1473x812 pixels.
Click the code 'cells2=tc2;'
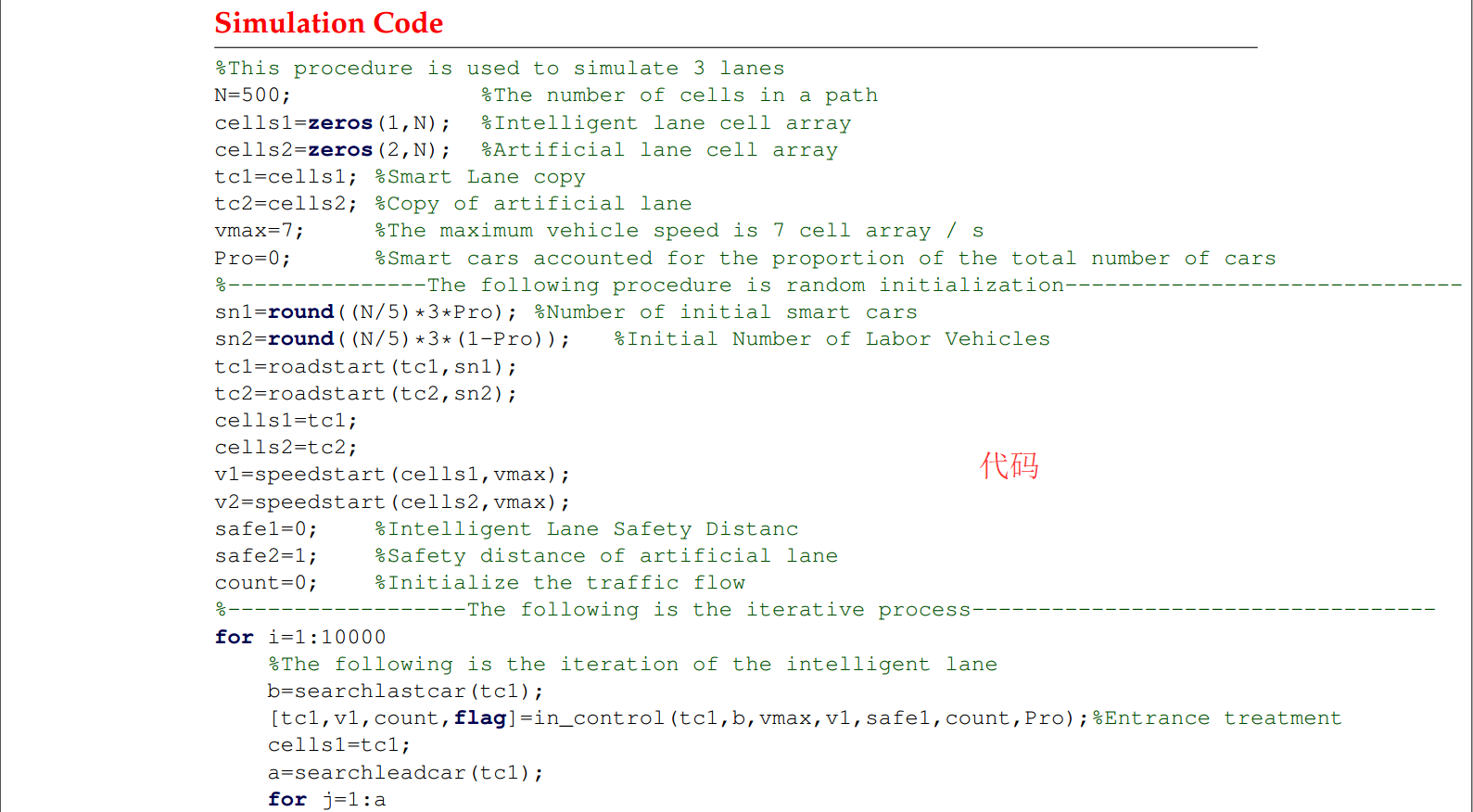(x=286, y=448)
